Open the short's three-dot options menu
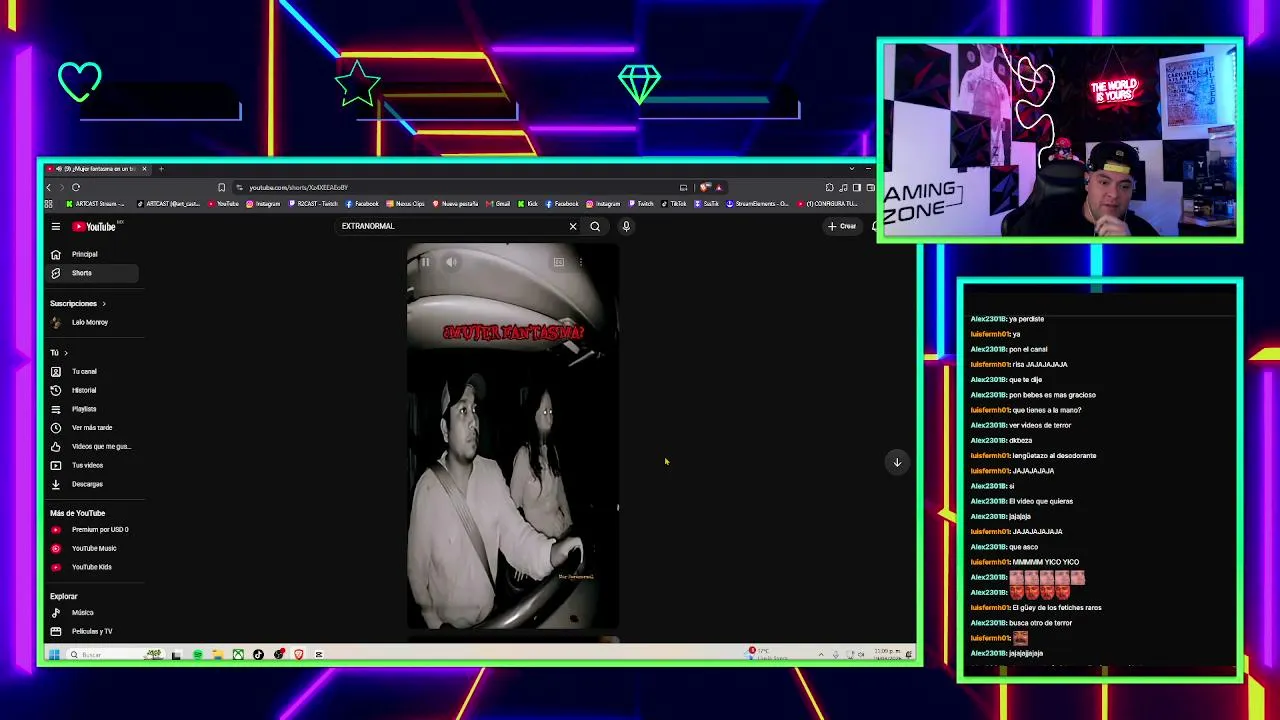 (581, 262)
